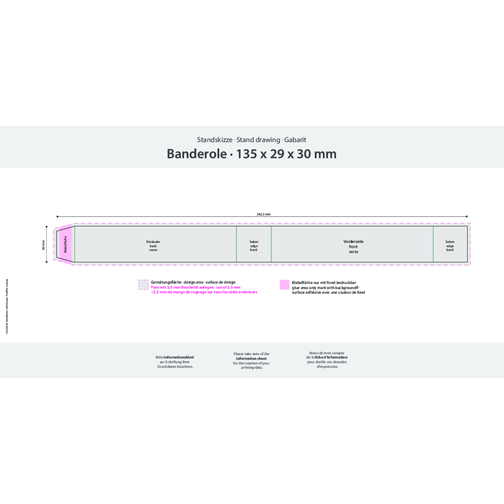Screen dimensions: 504x504
Task: Click the left arrow of width dimension line
Action: (58, 217)
